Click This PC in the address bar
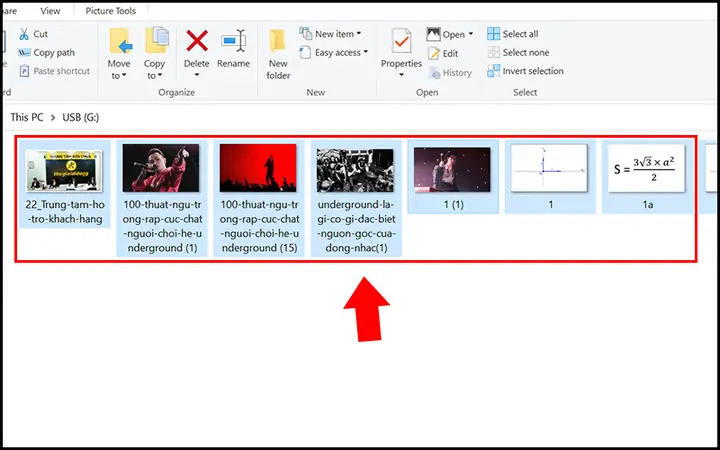720x450 pixels. click(27, 118)
